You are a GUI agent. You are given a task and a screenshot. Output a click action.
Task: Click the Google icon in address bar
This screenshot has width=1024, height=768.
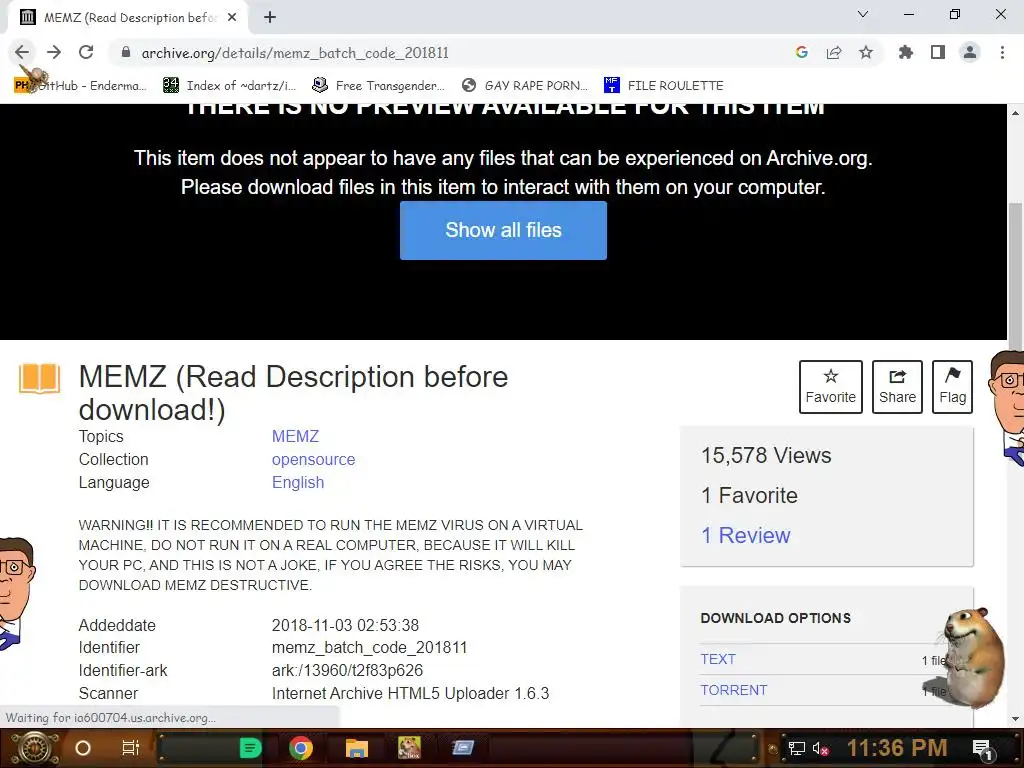pyautogui.click(x=801, y=52)
